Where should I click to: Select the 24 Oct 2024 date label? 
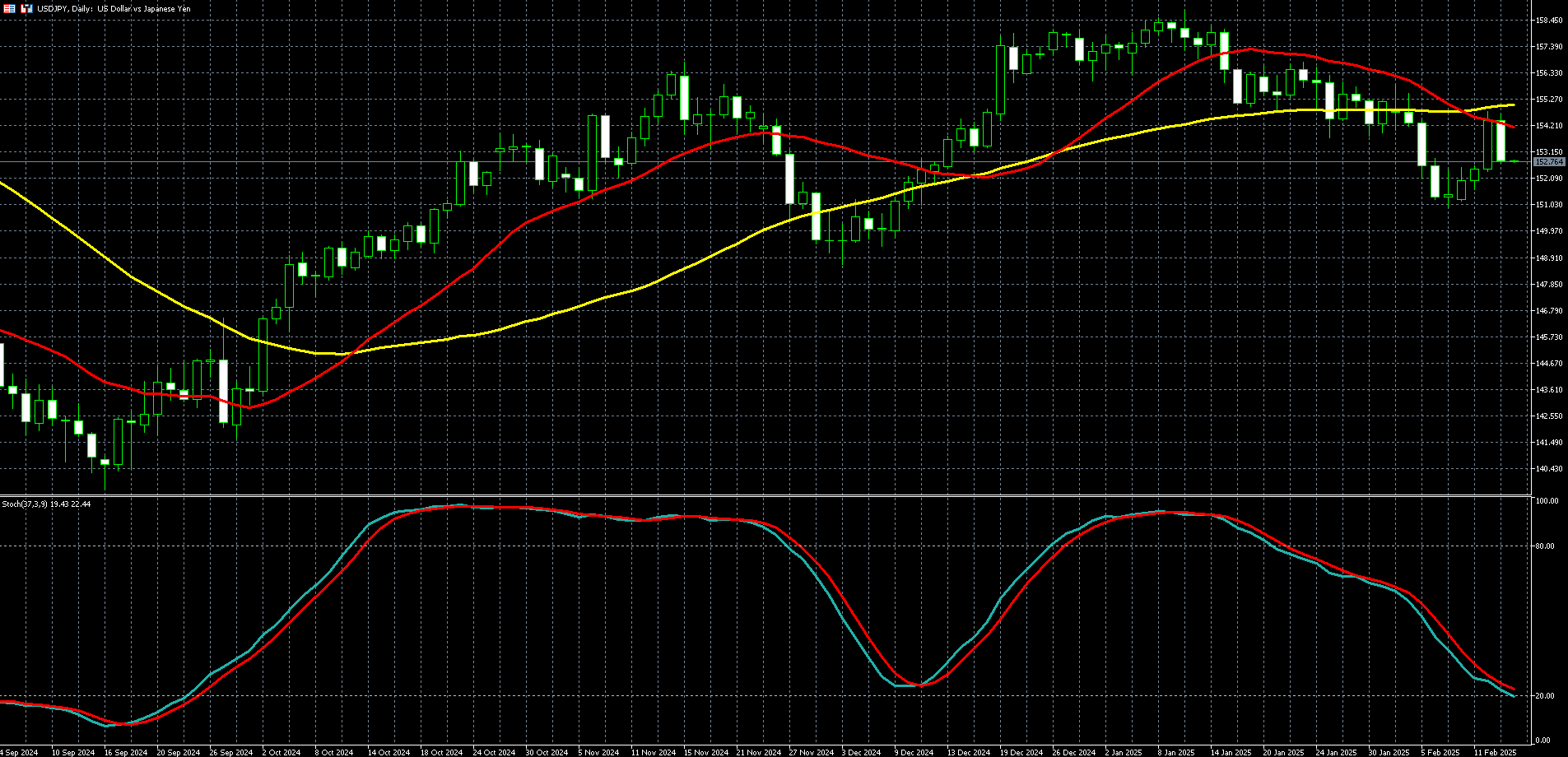(x=494, y=753)
